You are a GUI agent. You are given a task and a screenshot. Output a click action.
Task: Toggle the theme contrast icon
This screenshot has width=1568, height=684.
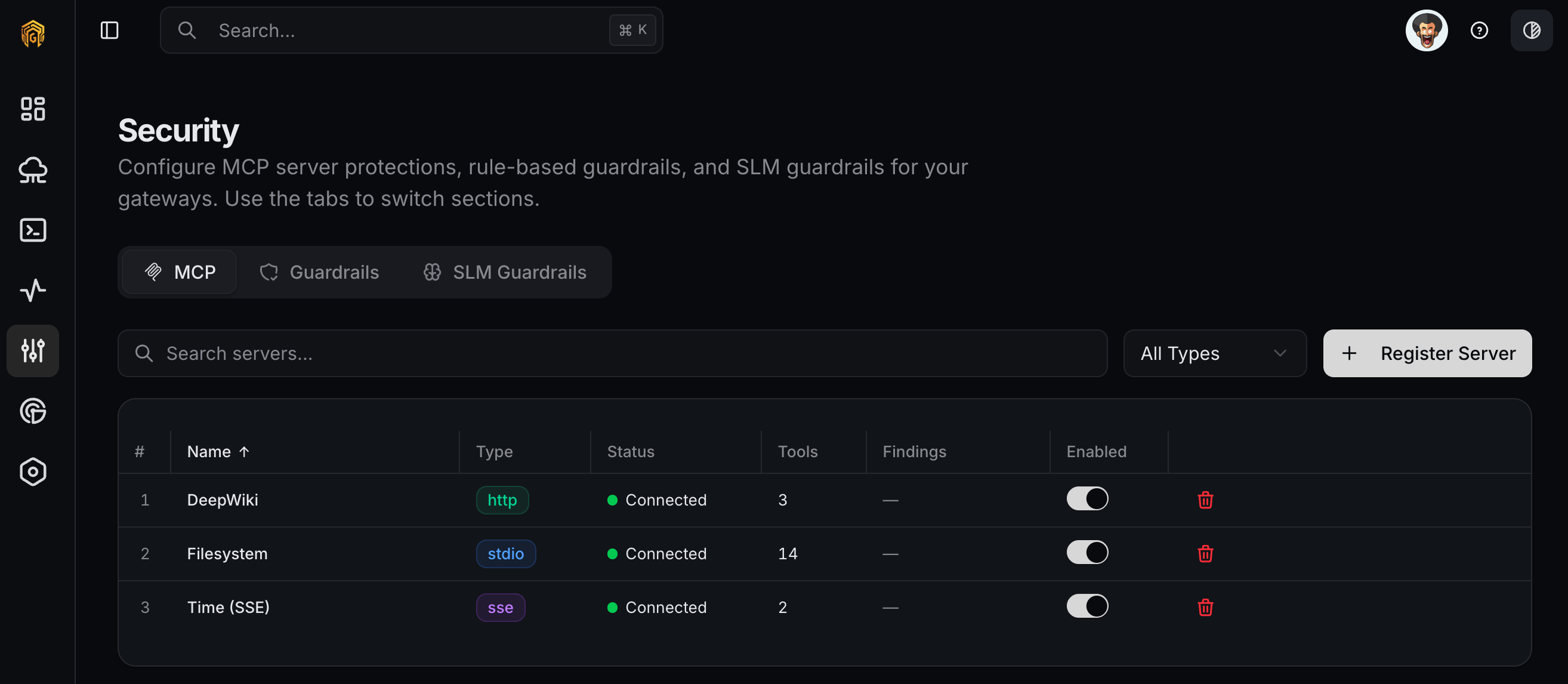[1532, 30]
